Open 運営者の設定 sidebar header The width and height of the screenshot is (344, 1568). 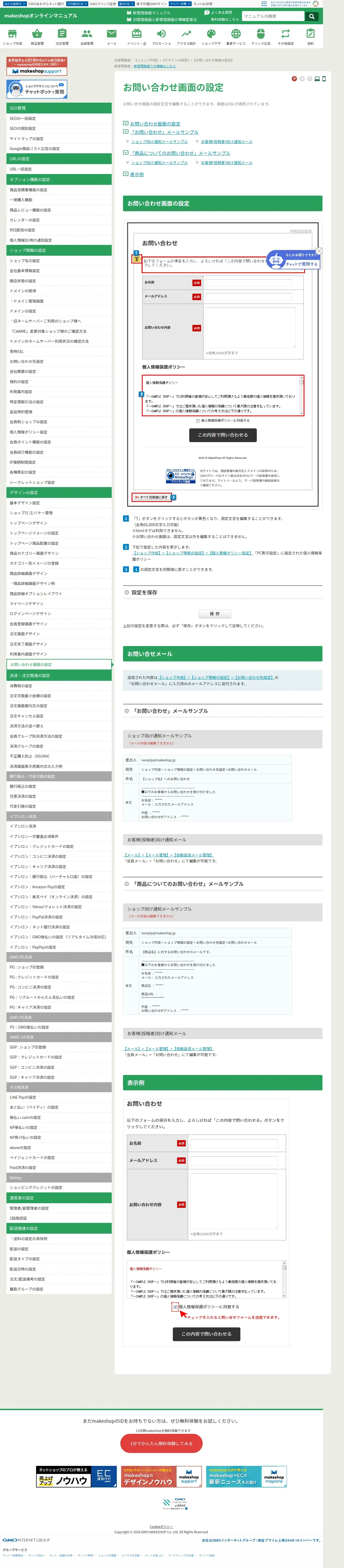59,1198
